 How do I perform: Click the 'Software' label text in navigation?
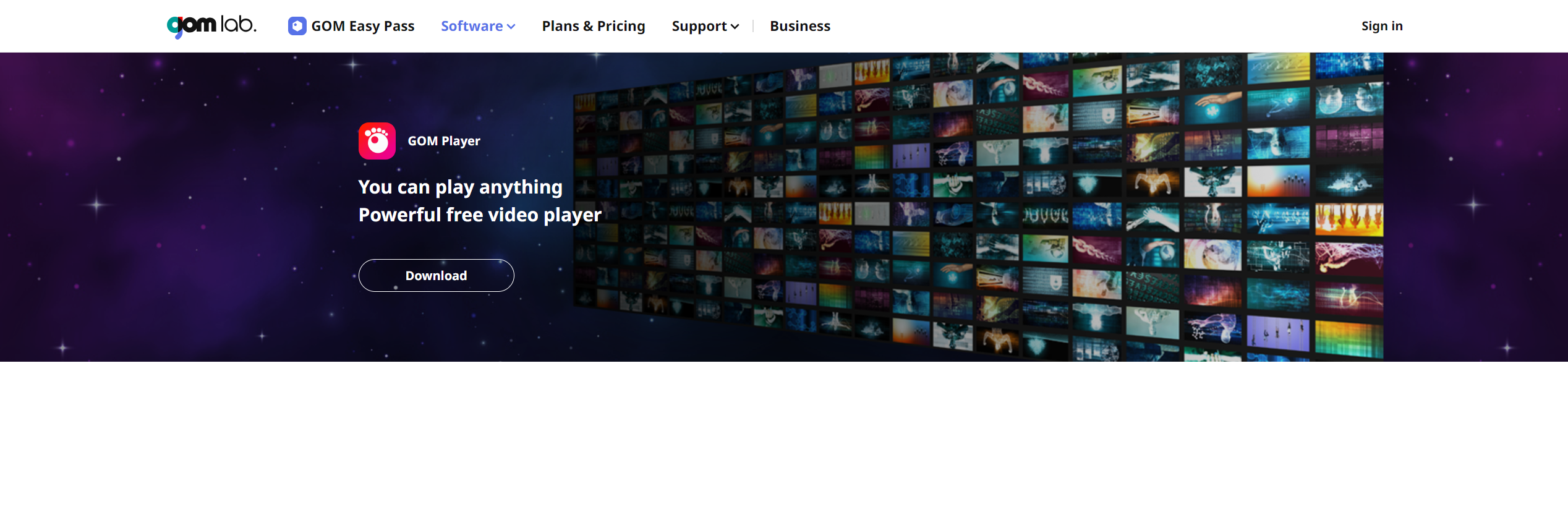pos(471,26)
